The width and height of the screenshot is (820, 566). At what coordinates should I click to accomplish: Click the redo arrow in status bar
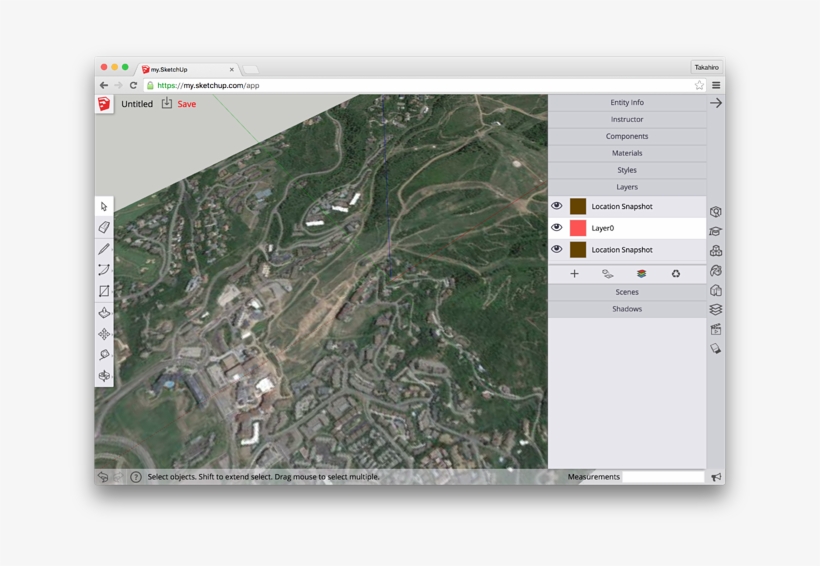coord(118,477)
